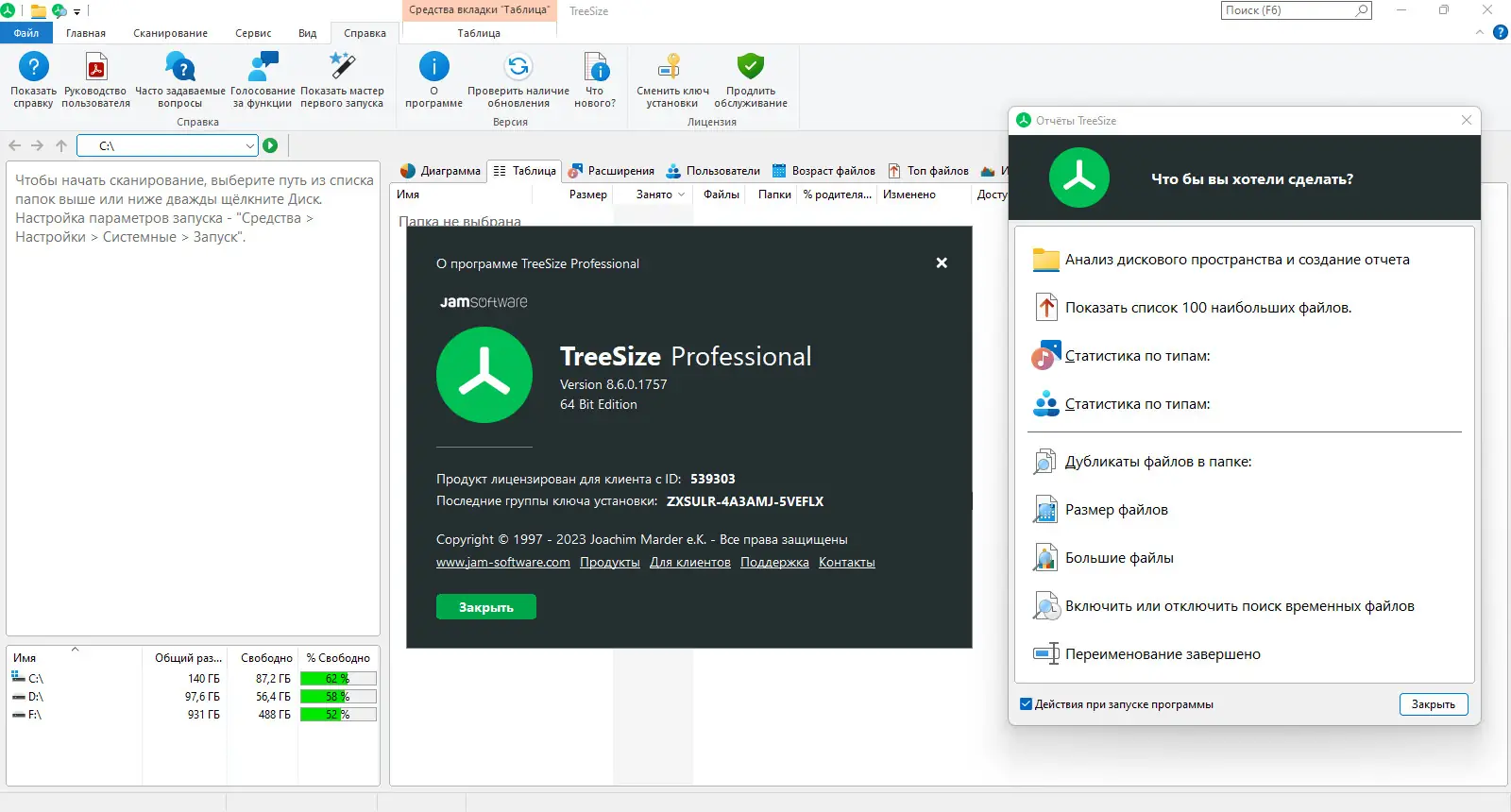1511x812 pixels.
Task: Open the Диаграмма view tab
Action: [440, 171]
